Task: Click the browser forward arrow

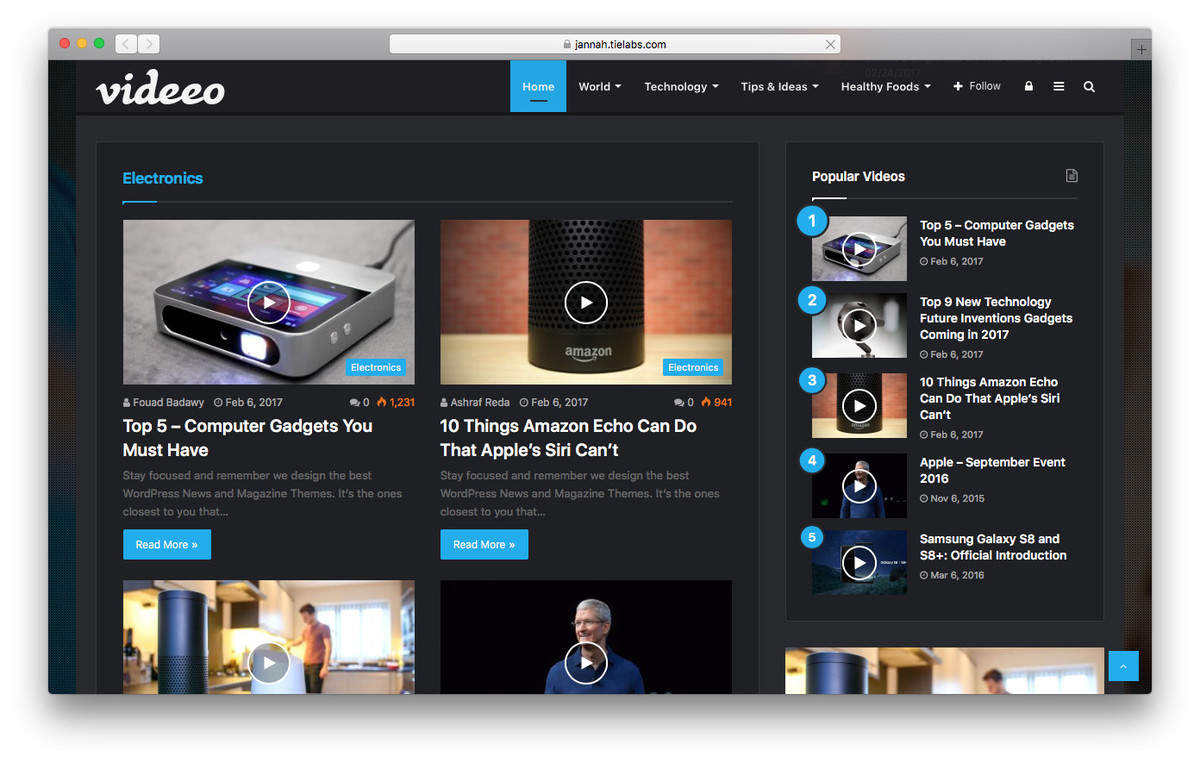Action: [148, 44]
